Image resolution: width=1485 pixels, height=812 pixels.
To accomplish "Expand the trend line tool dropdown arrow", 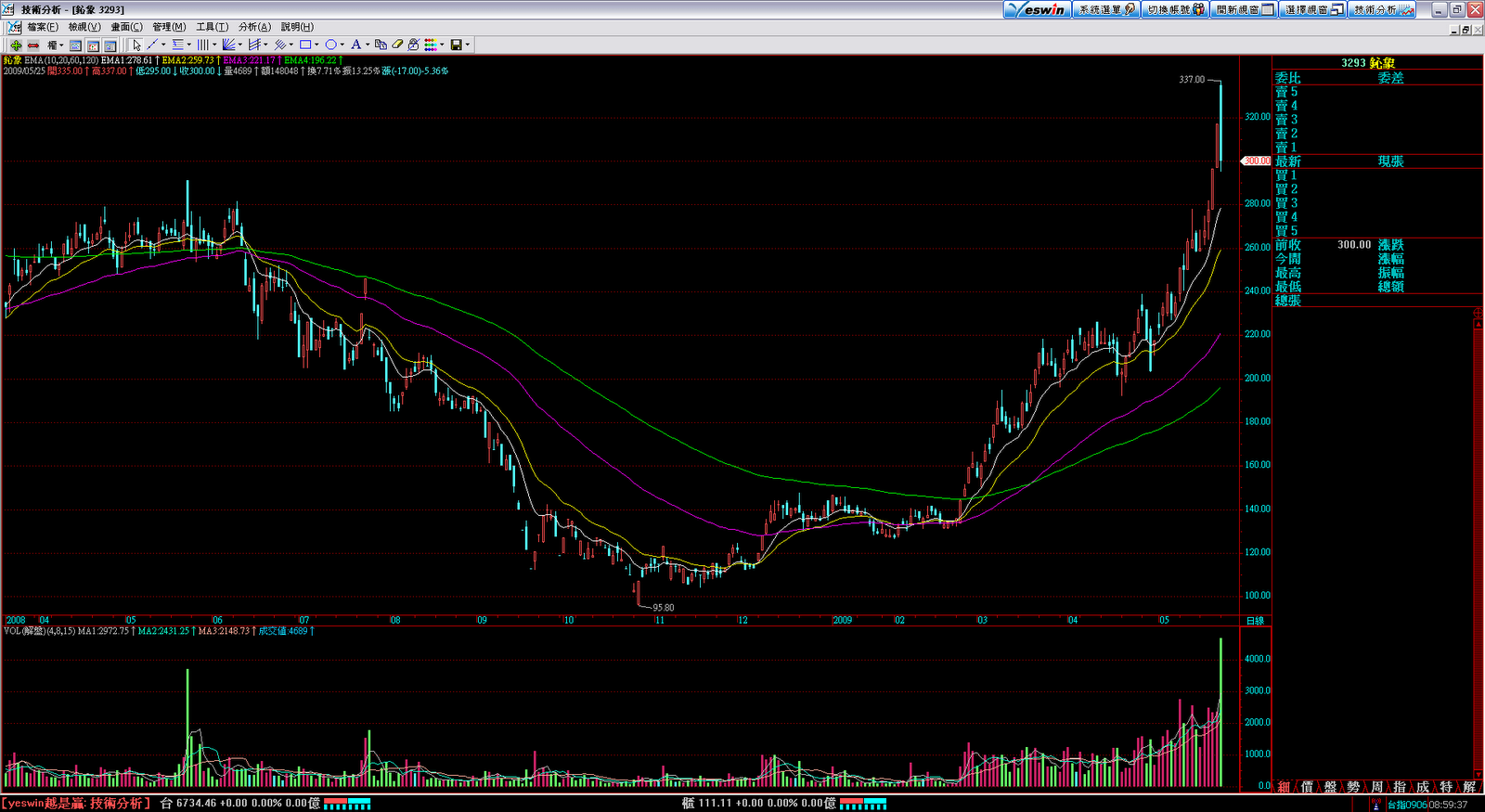I will pos(163,45).
